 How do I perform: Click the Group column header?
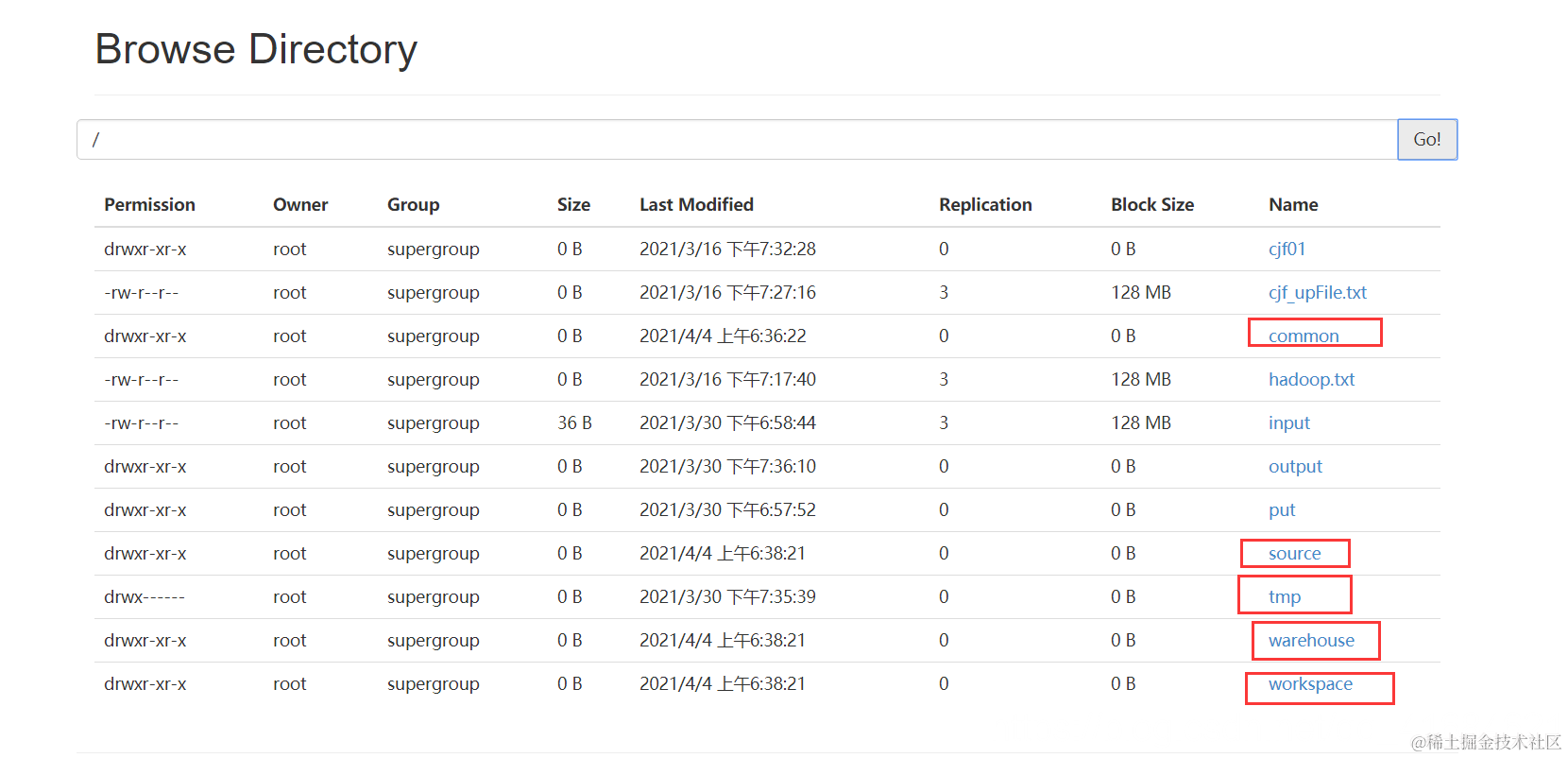click(x=413, y=204)
